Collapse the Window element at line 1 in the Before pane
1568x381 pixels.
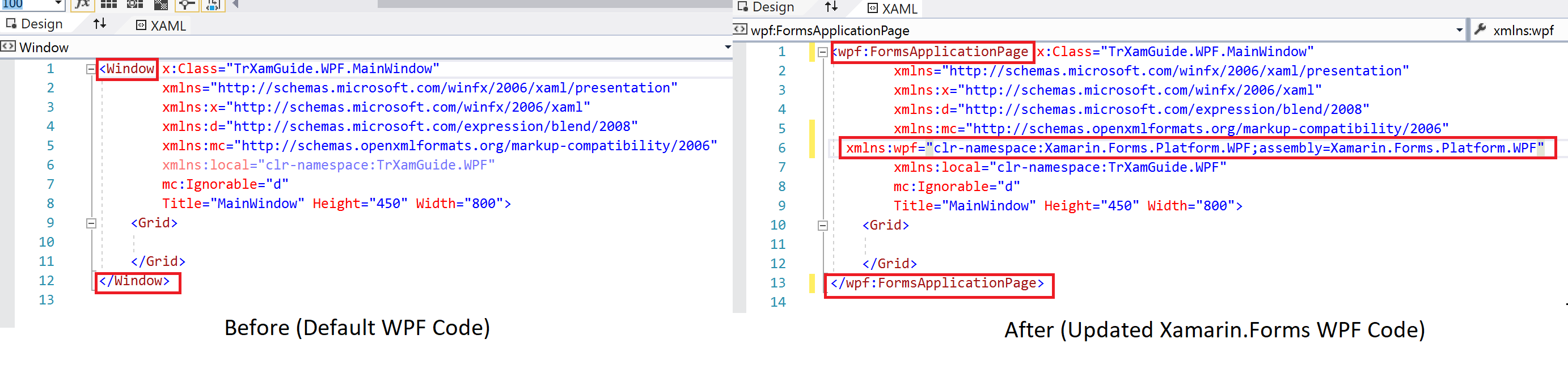coord(91,69)
